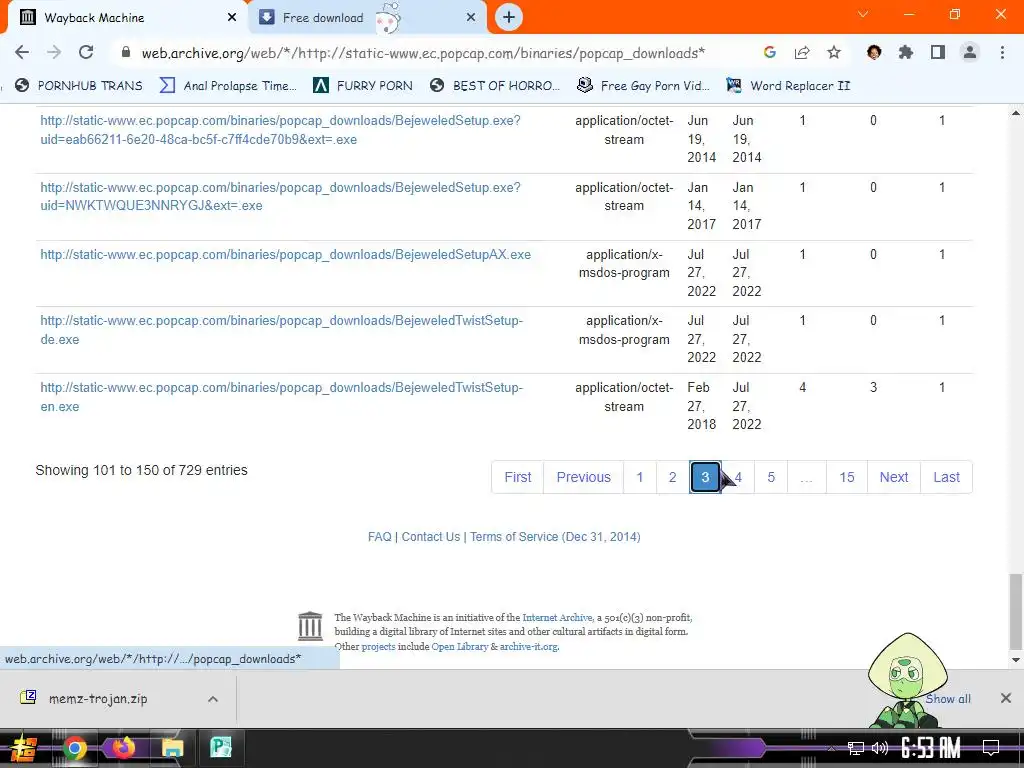The image size is (1024, 768).
Task: Open BejeweledSetup.exe uid=eab66211 link
Action: 280,129
